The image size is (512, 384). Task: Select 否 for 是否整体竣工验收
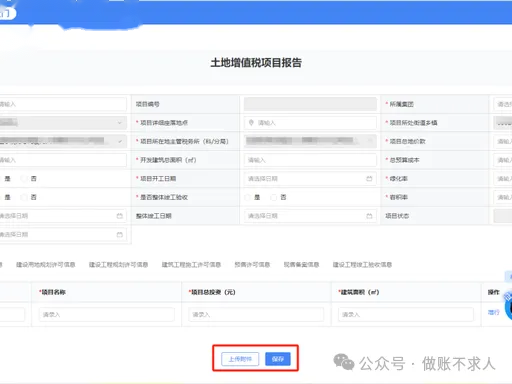click(x=274, y=197)
